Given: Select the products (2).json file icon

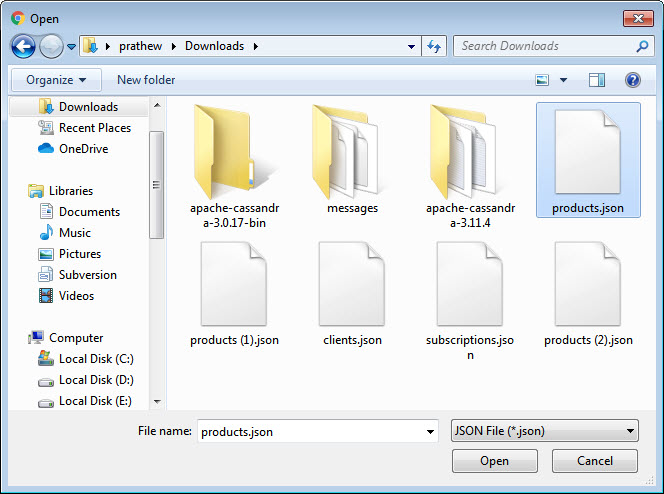Looking at the screenshot, I should pyautogui.click(x=588, y=284).
